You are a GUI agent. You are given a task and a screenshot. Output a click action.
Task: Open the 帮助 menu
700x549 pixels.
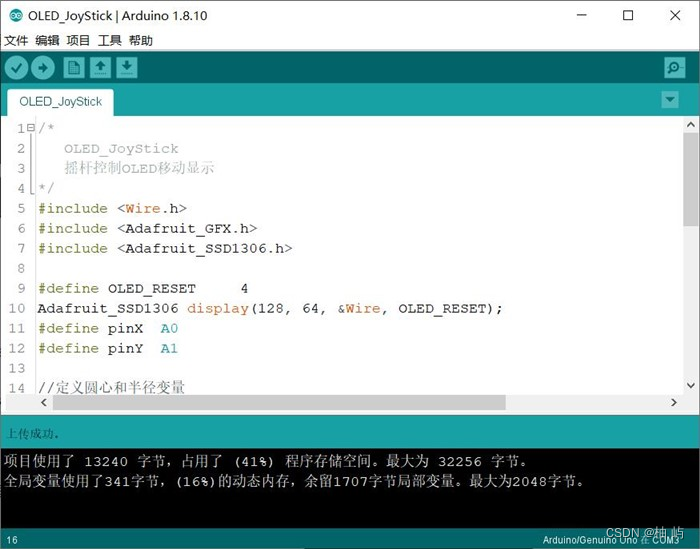(x=141, y=41)
